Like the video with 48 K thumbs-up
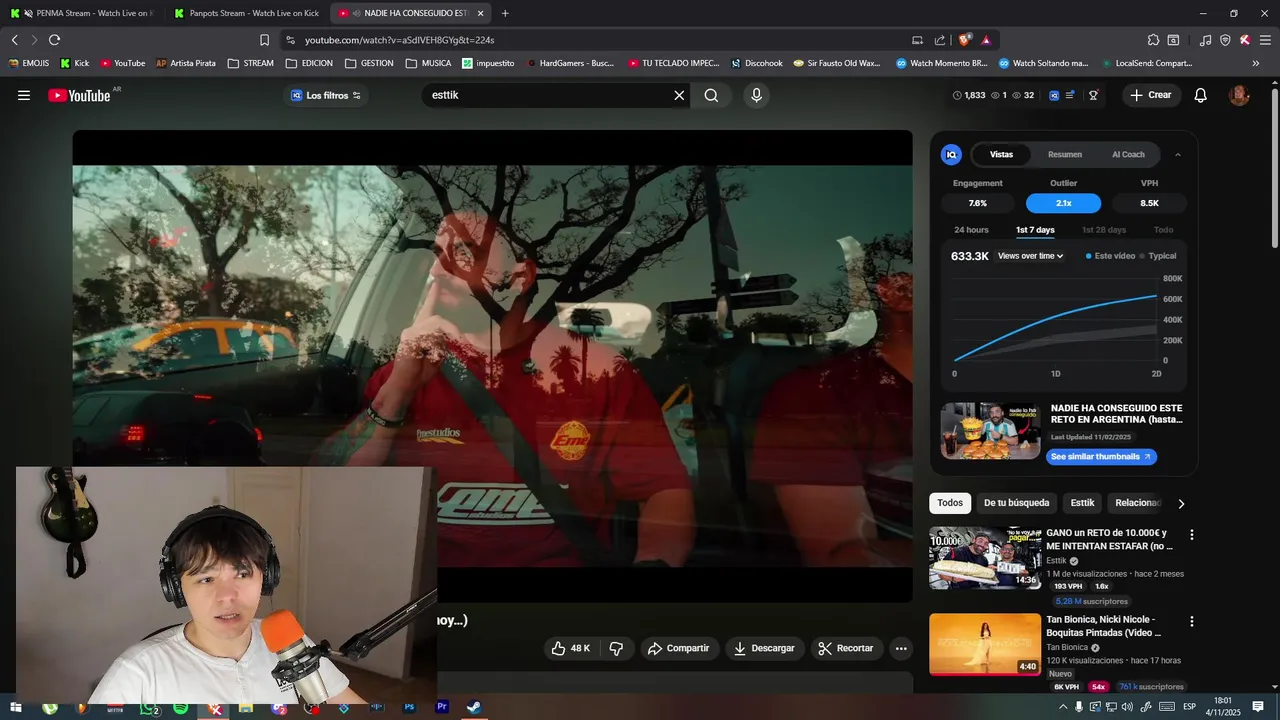Image resolution: width=1280 pixels, height=720 pixels. tap(570, 648)
